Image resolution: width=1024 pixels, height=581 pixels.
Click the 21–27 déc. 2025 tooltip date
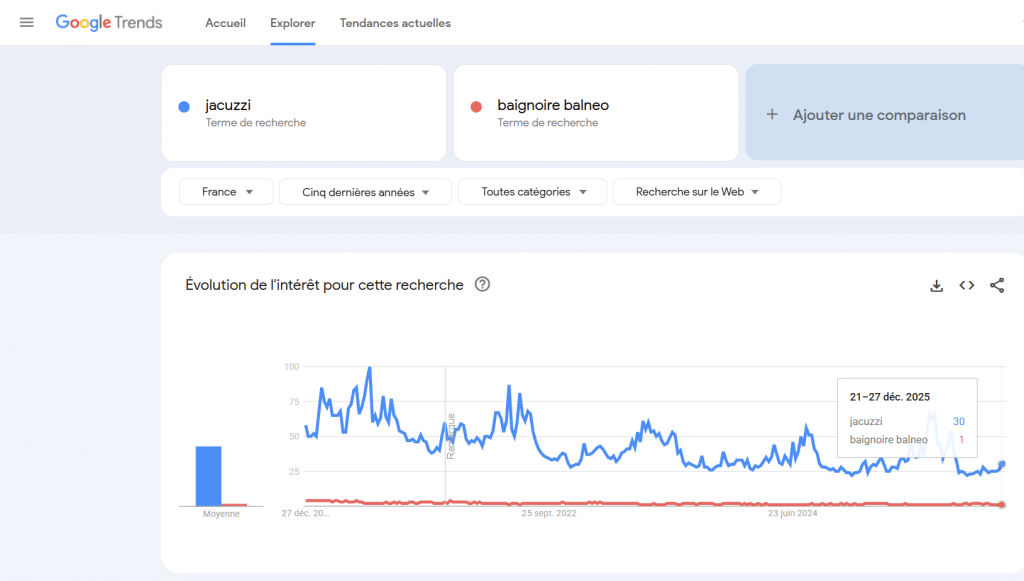[889, 397]
